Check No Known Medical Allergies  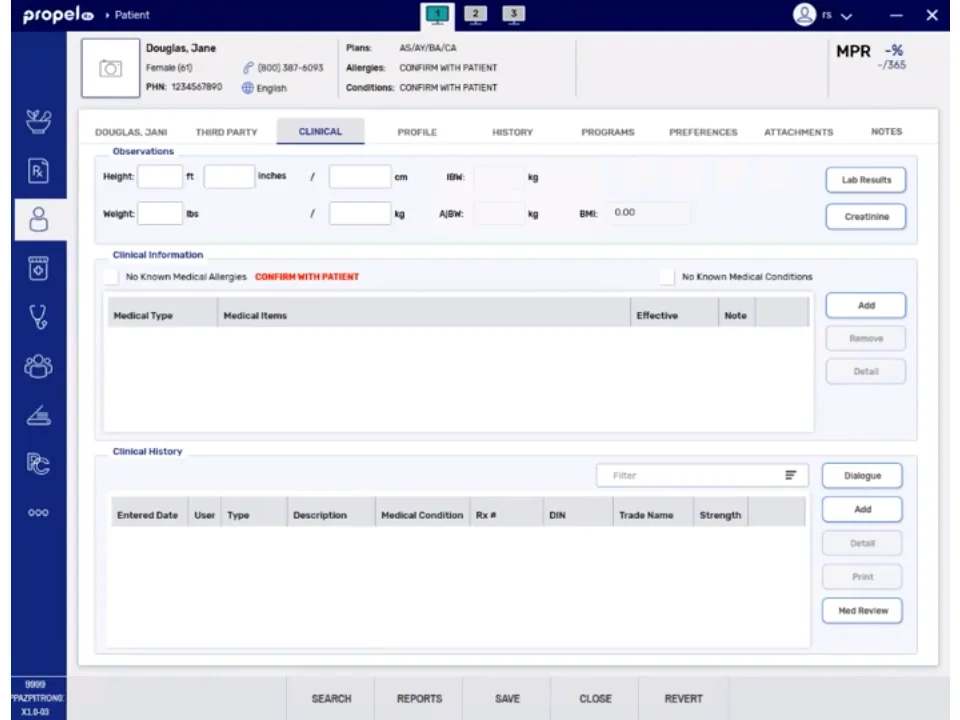coord(111,277)
